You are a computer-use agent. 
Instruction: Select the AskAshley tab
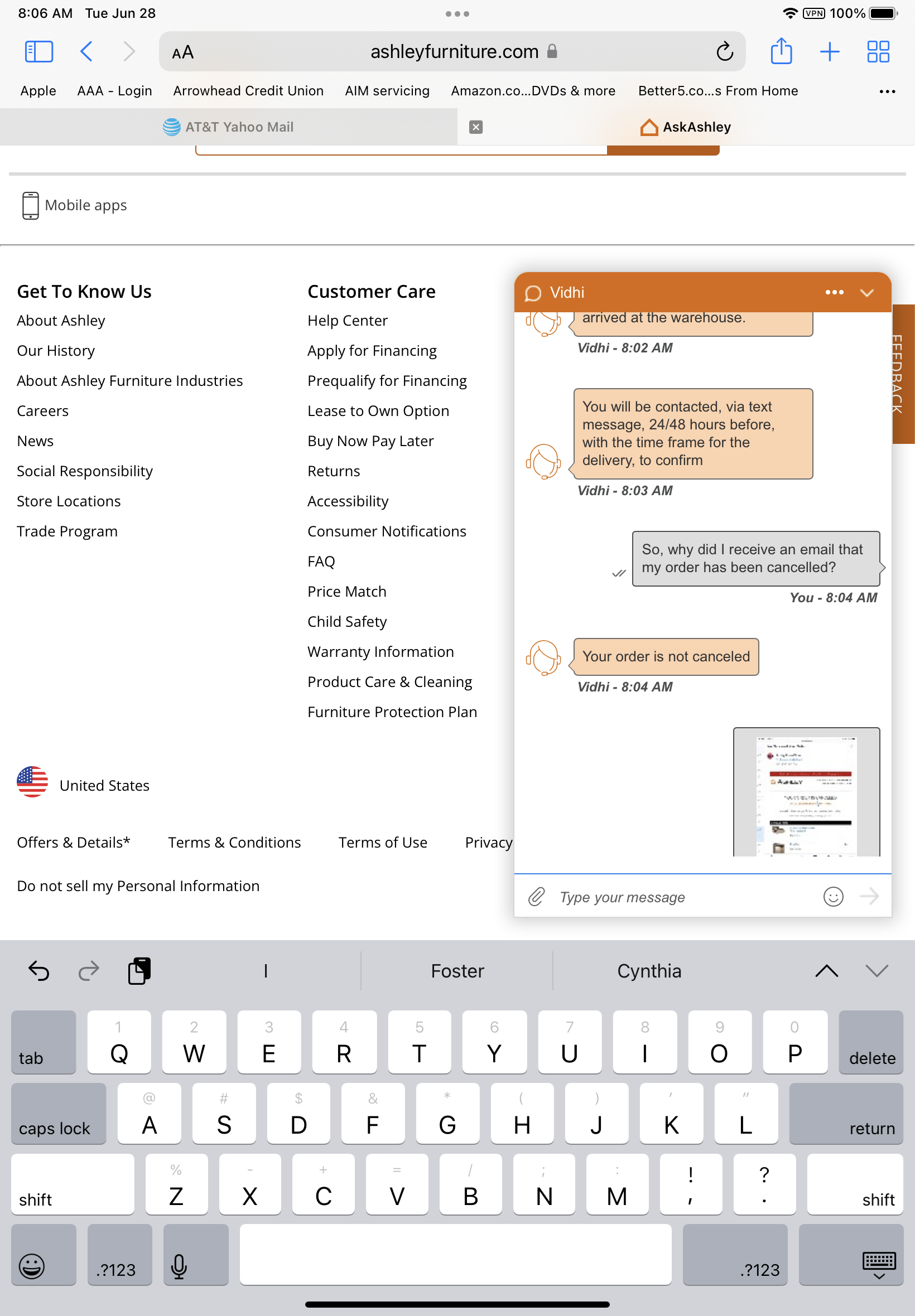click(x=686, y=127)
